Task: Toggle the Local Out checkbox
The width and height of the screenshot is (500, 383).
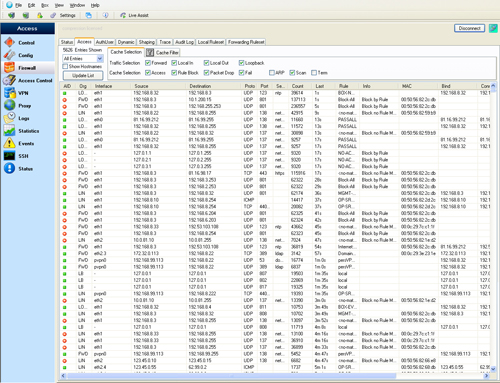Action: 206,63
